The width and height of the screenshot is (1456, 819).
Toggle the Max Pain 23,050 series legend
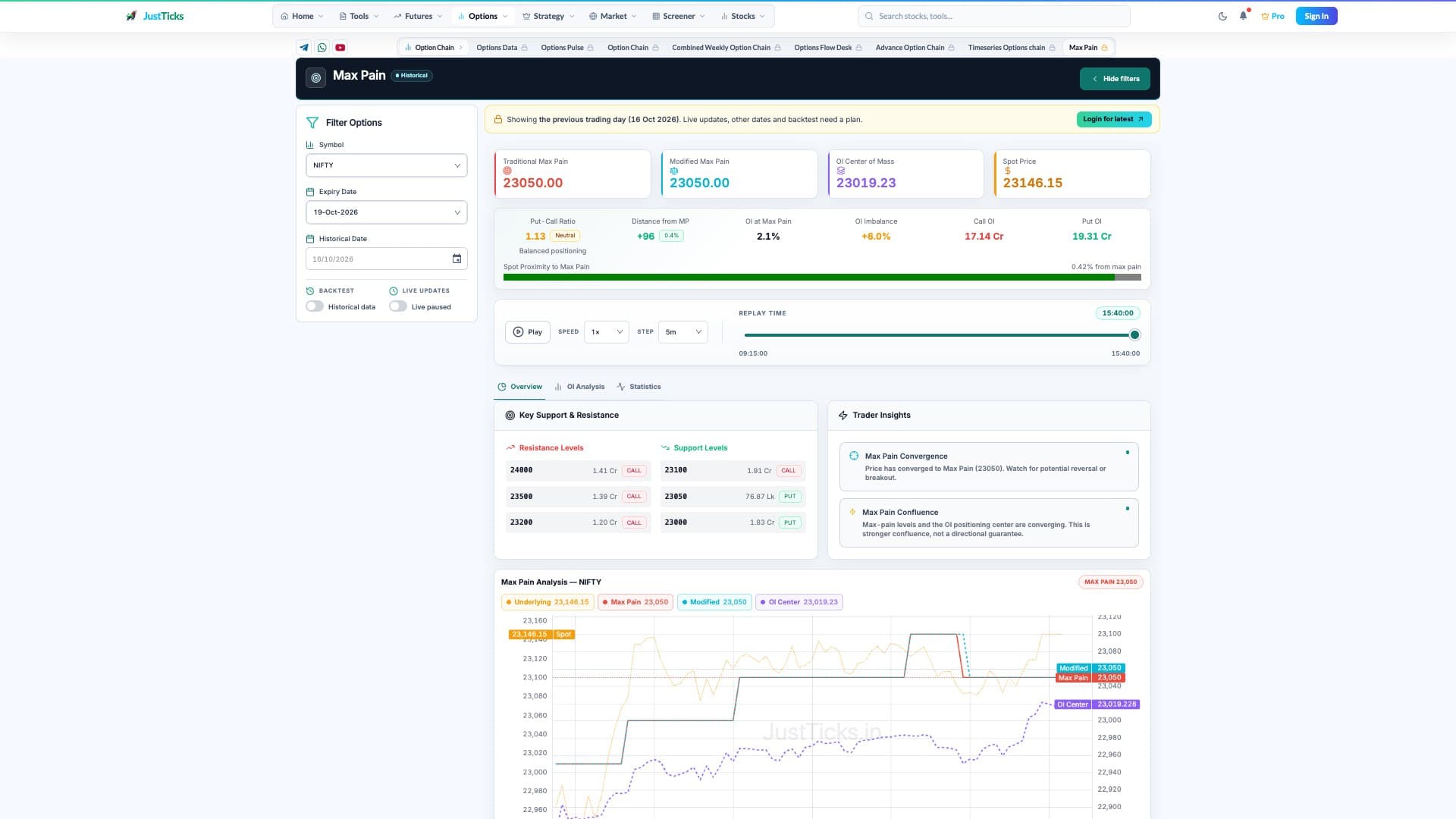click(635, 602)
